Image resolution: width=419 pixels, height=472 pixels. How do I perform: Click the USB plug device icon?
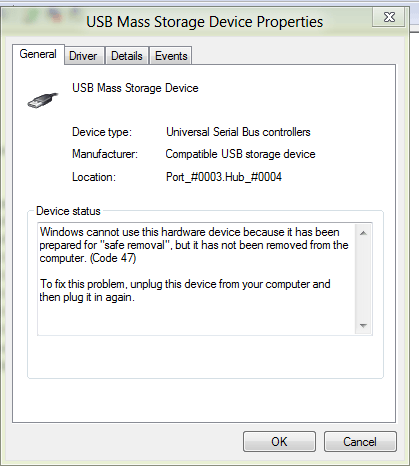click(x=43, y=100)
